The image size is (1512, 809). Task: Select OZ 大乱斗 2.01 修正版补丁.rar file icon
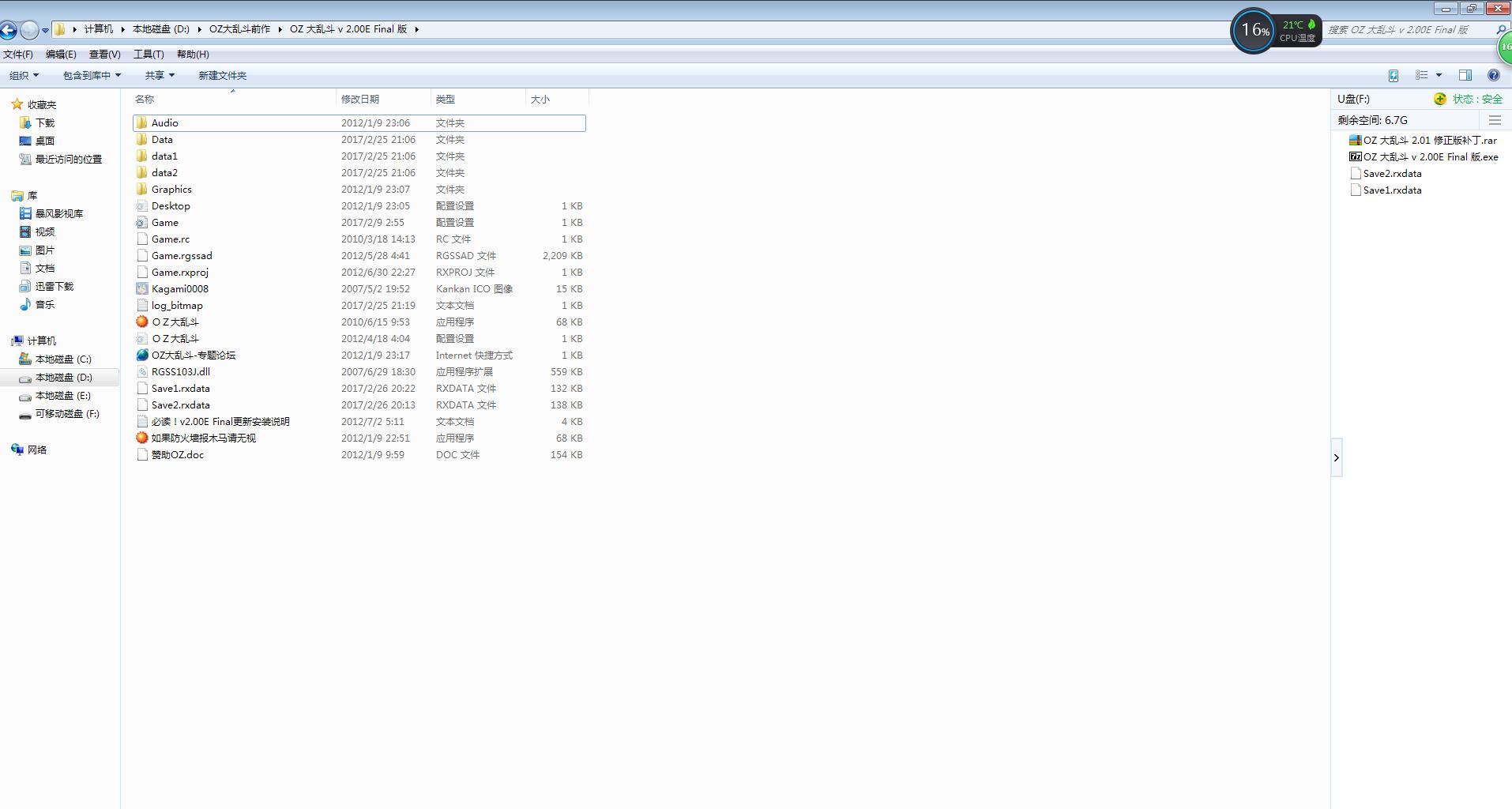[x=1355, y=140]
